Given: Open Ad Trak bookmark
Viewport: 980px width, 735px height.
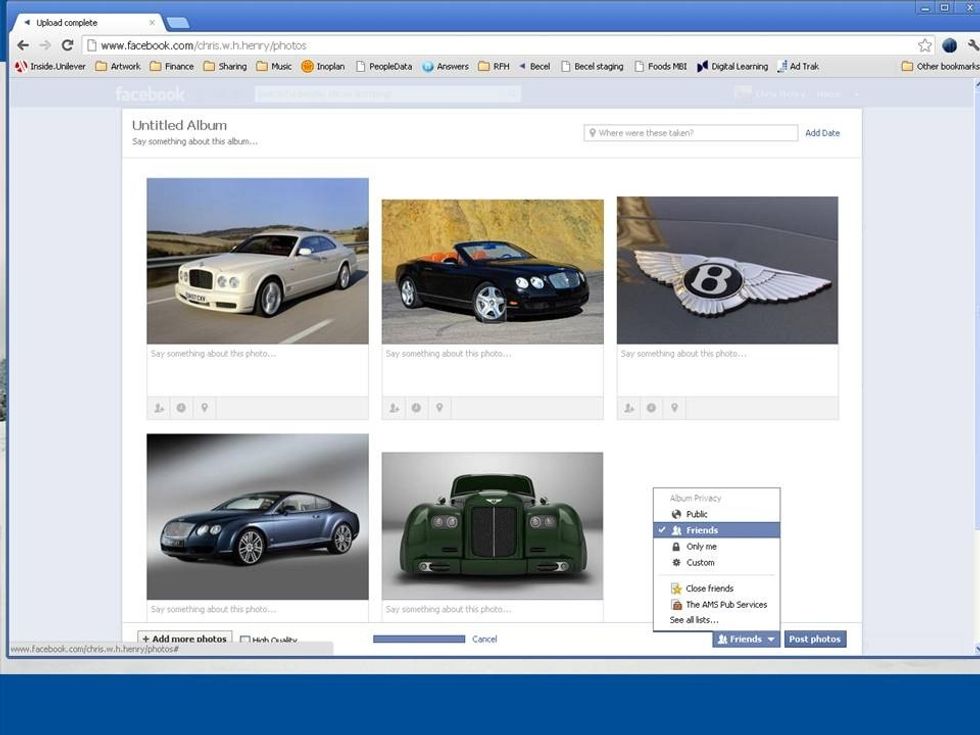Looking at the screenshot, I should pyautogui.click(x=798, y=66).
